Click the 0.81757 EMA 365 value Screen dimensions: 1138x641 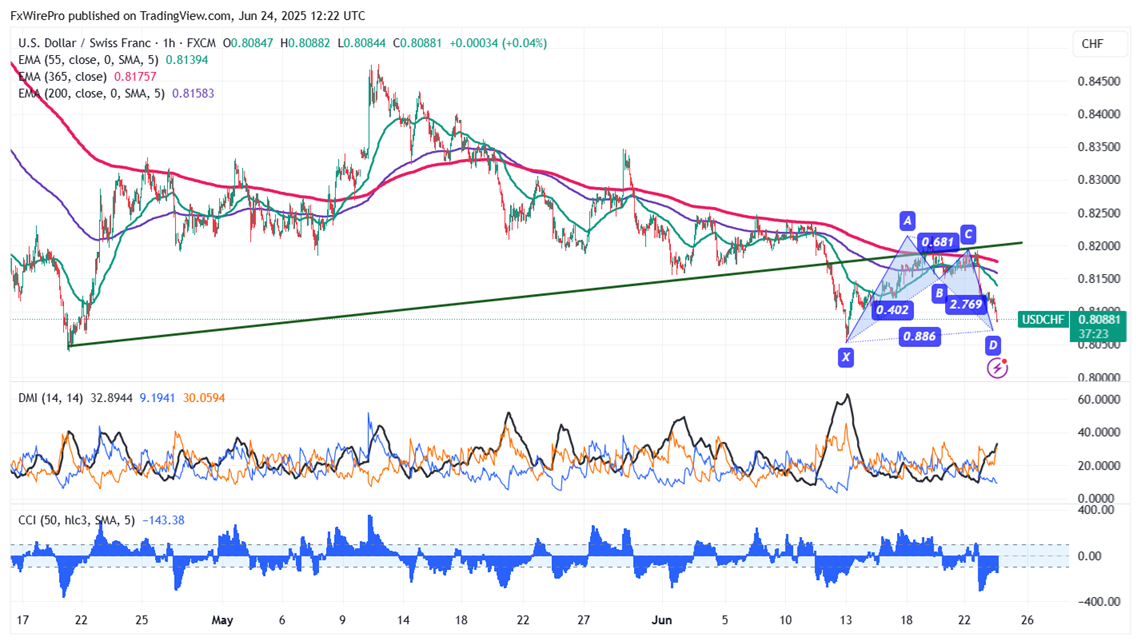point(134,76)
